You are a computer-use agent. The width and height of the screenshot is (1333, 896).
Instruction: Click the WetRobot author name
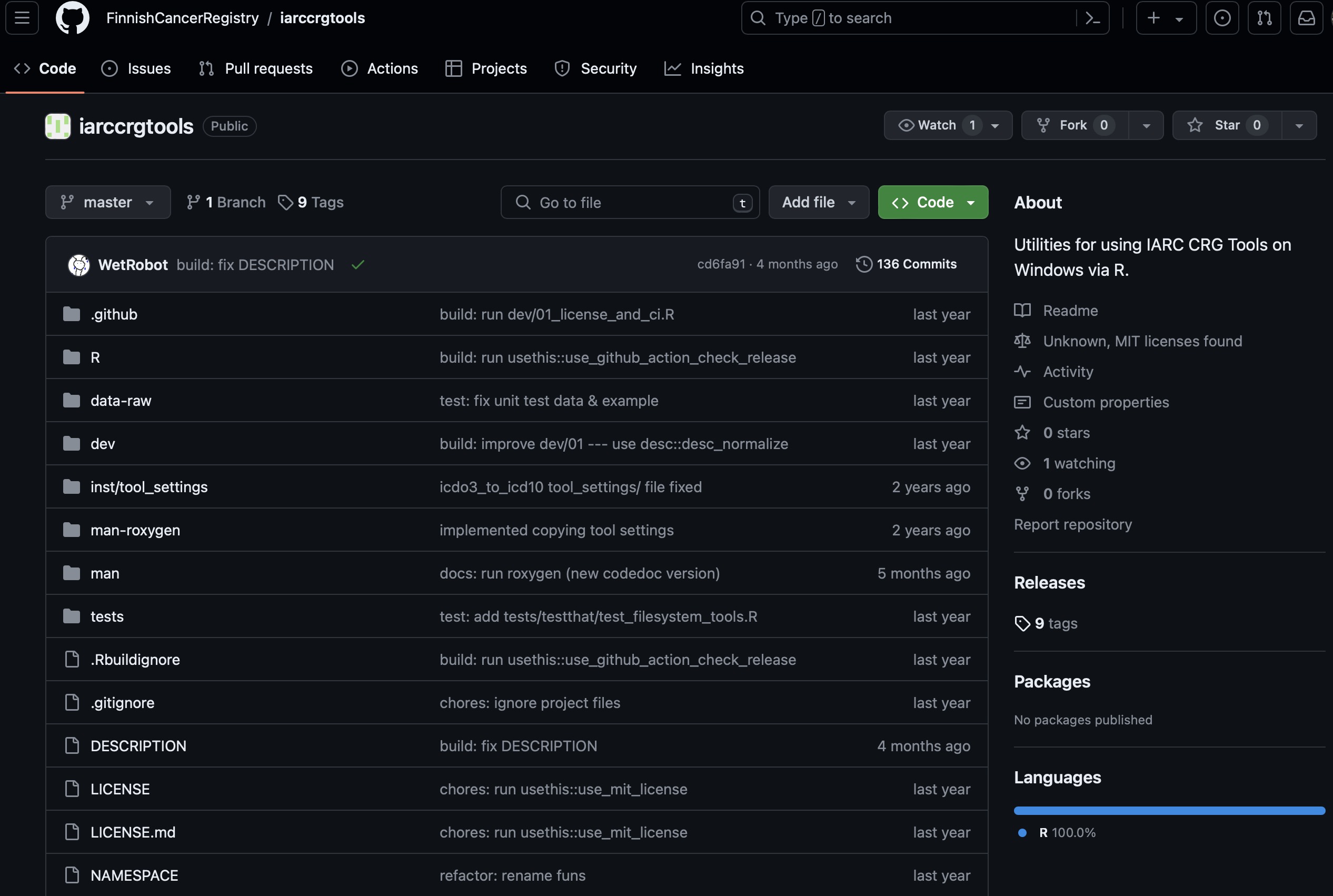[x=133, y=265]
